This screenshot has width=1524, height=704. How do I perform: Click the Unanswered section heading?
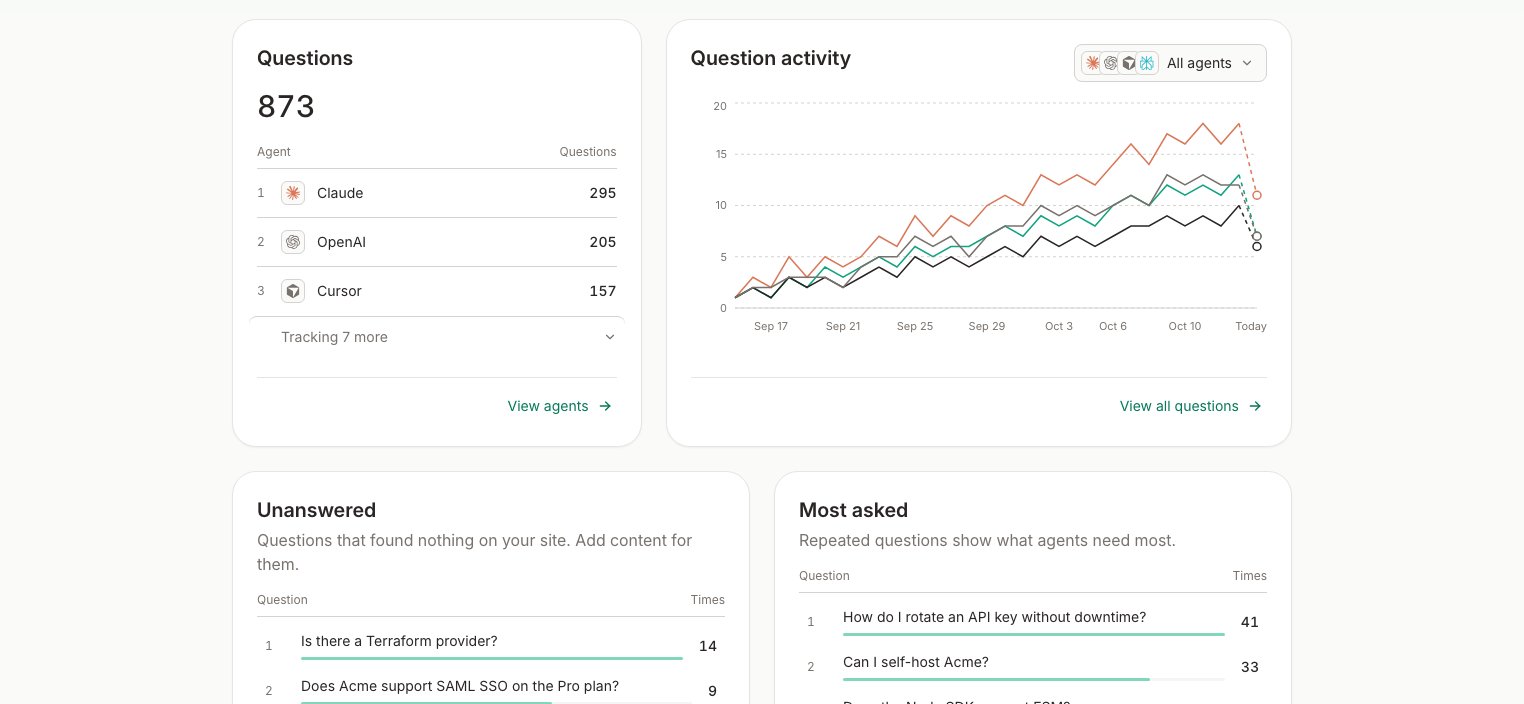[x=316, y=510]
